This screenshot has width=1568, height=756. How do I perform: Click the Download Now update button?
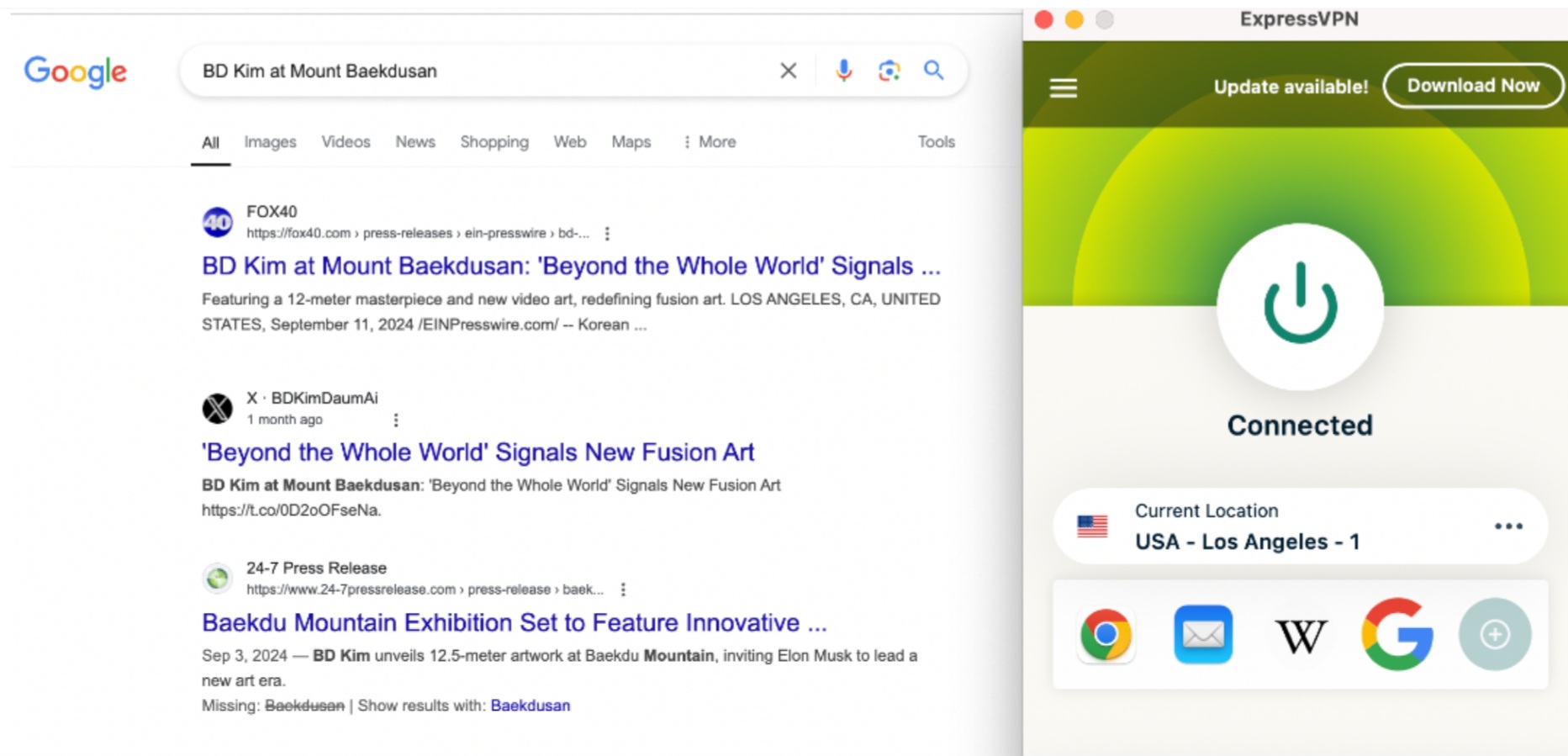pyautogui.click(x=1473, y=86)
